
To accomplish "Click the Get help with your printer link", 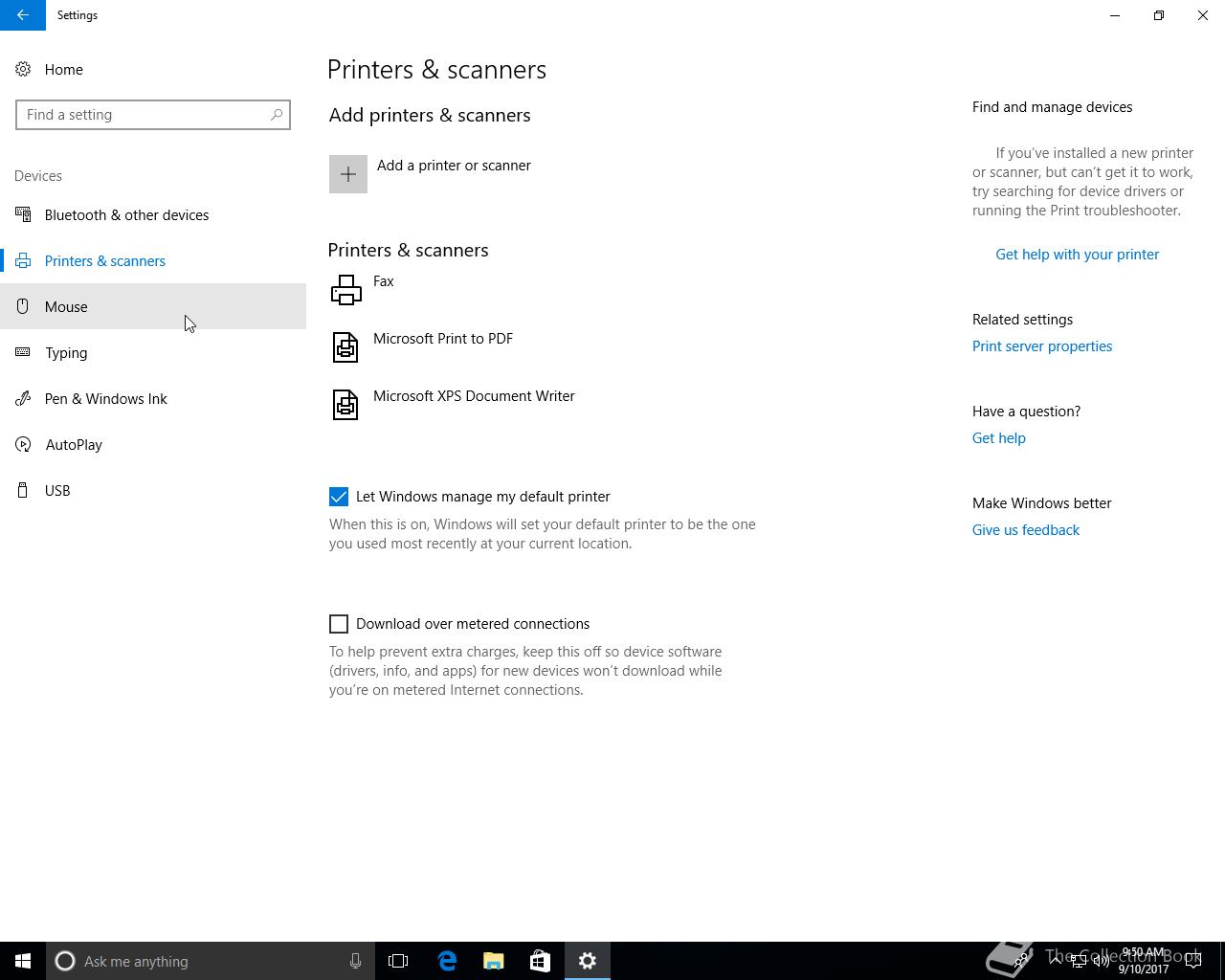I will click(x=1077, y=255).
